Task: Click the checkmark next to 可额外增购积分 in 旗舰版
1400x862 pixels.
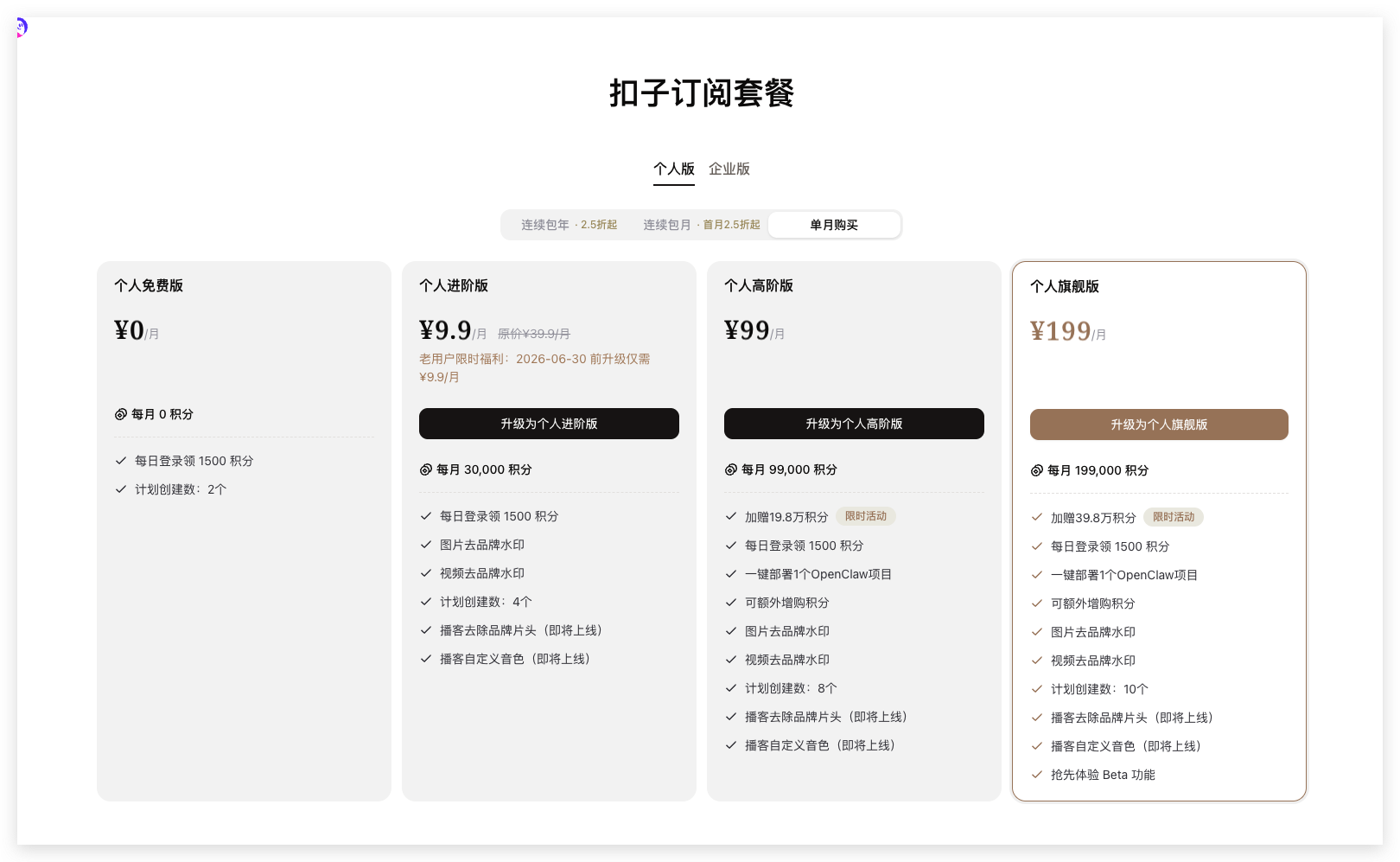Action: tap(1037, 603)
